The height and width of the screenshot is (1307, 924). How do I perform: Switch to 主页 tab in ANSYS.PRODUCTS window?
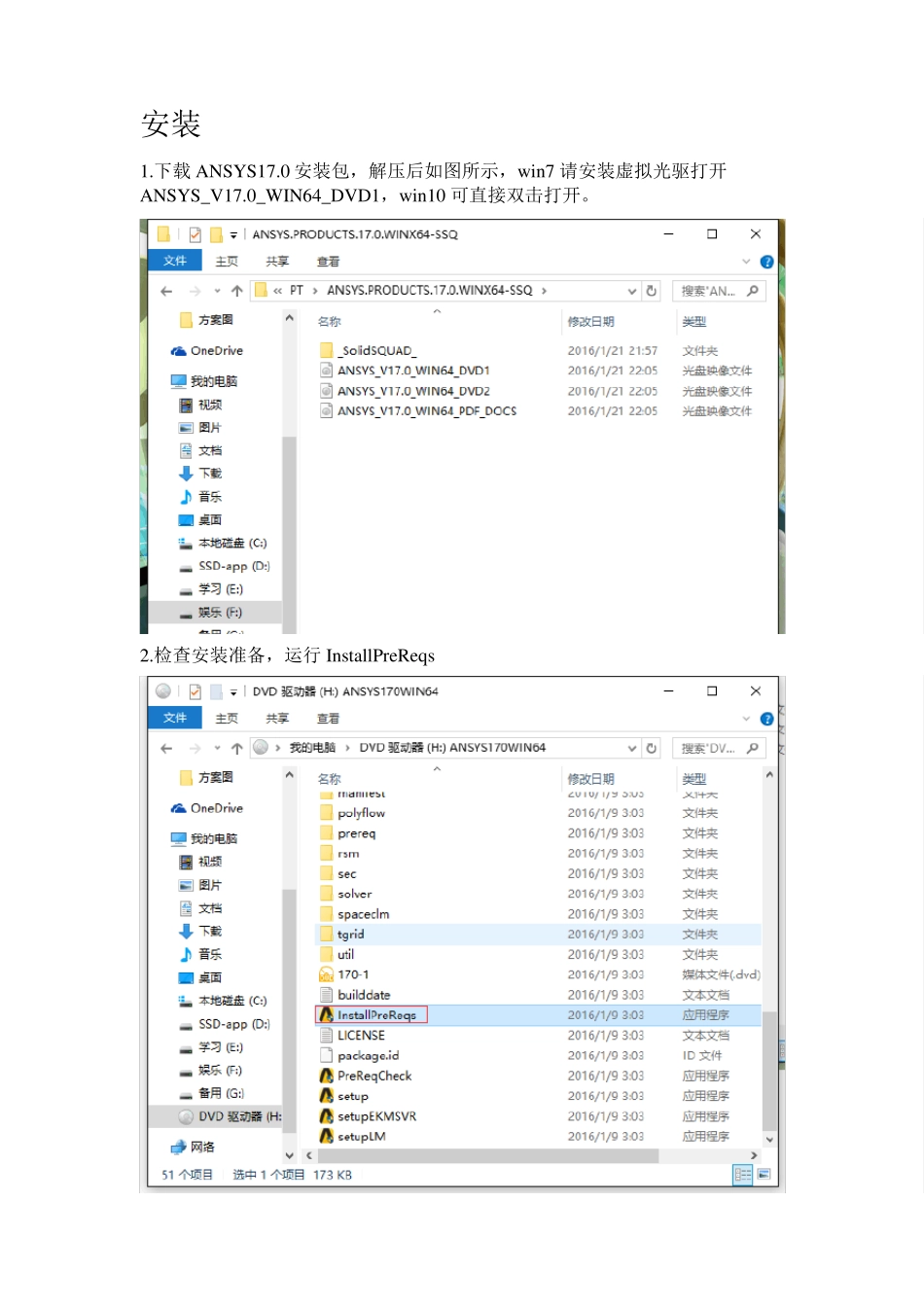(227, 262)
